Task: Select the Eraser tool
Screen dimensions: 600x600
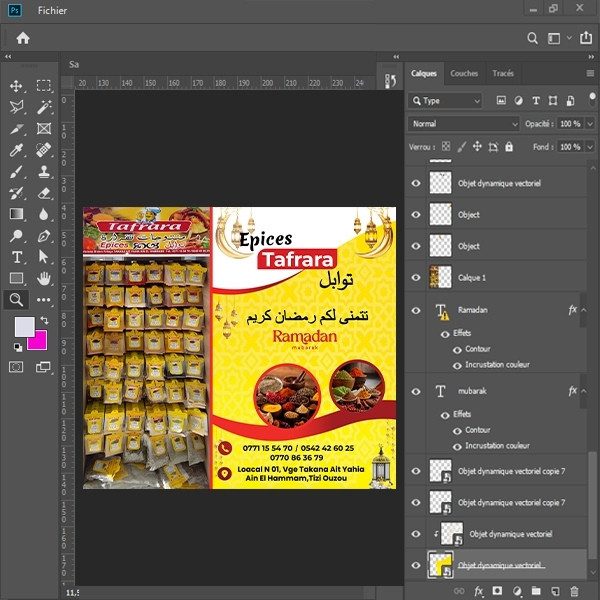Action: (44, 193)
